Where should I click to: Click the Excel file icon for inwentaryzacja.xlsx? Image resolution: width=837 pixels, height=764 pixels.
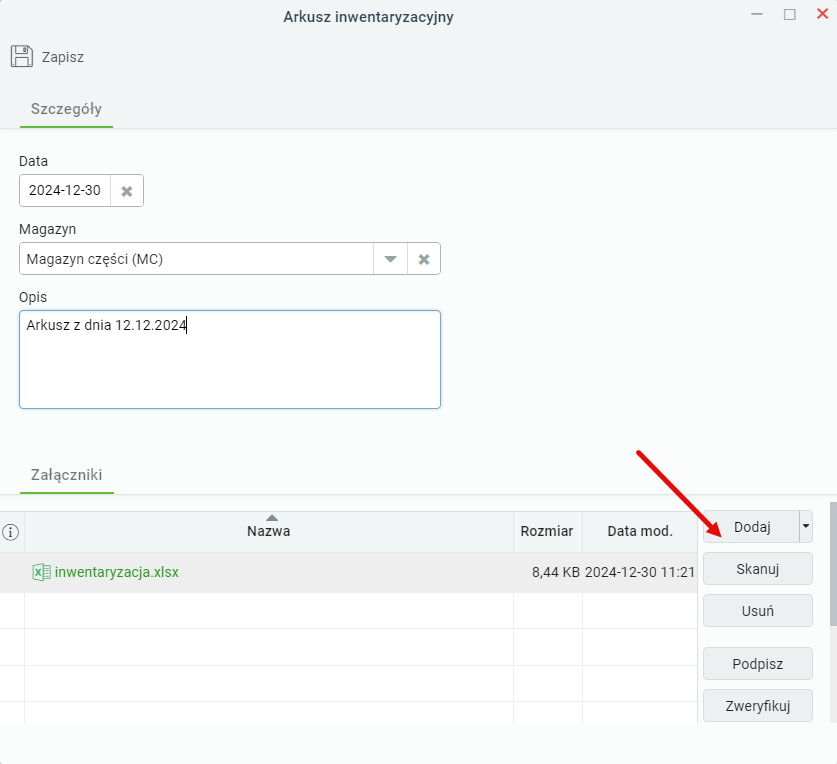tap(42, 572)
